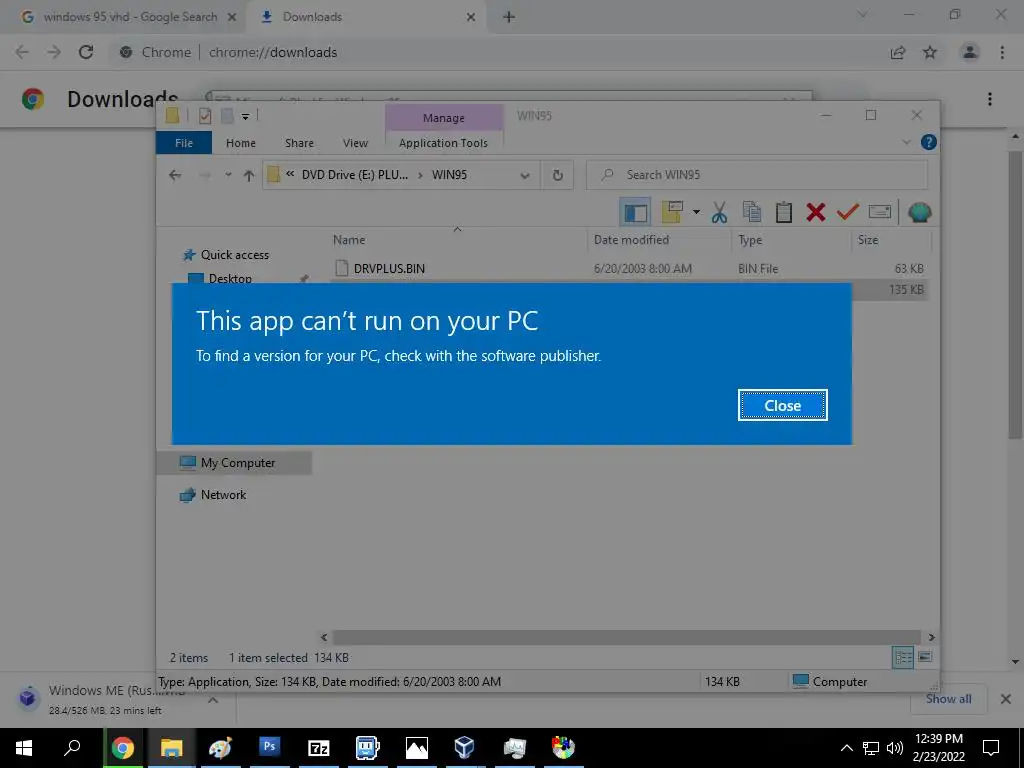Open 7-Zip from the taskbar
The width and height of the screenshot is (1024, 768).
click(319, 748)
